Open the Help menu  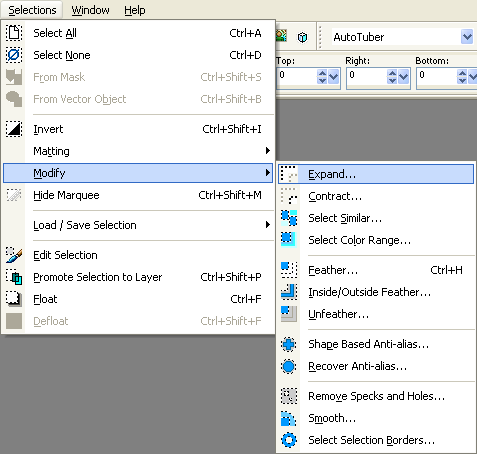pyautogui.click(x=135, y=10)
